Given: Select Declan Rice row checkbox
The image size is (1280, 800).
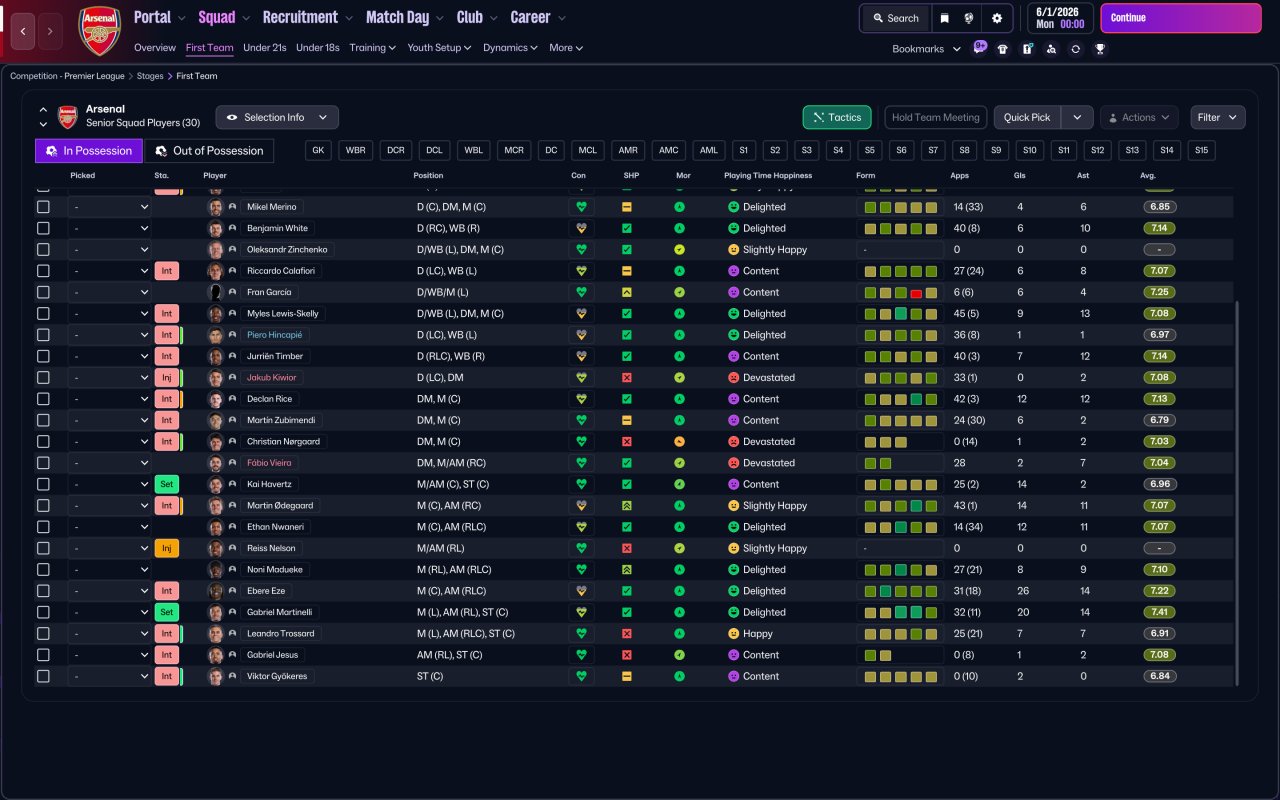Looking at the screenshot, I should pos(43,399).
